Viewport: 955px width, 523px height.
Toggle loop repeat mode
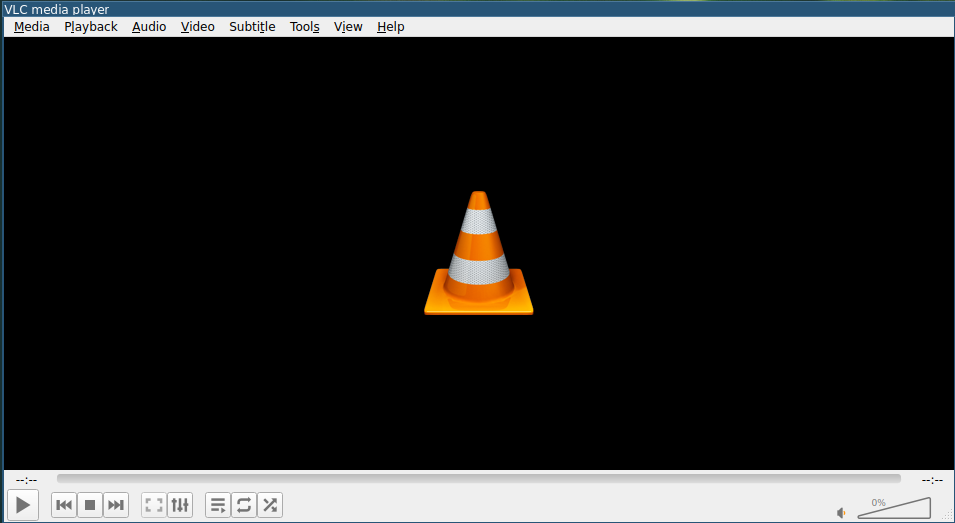pyautogui.click(x=244, y=505)
